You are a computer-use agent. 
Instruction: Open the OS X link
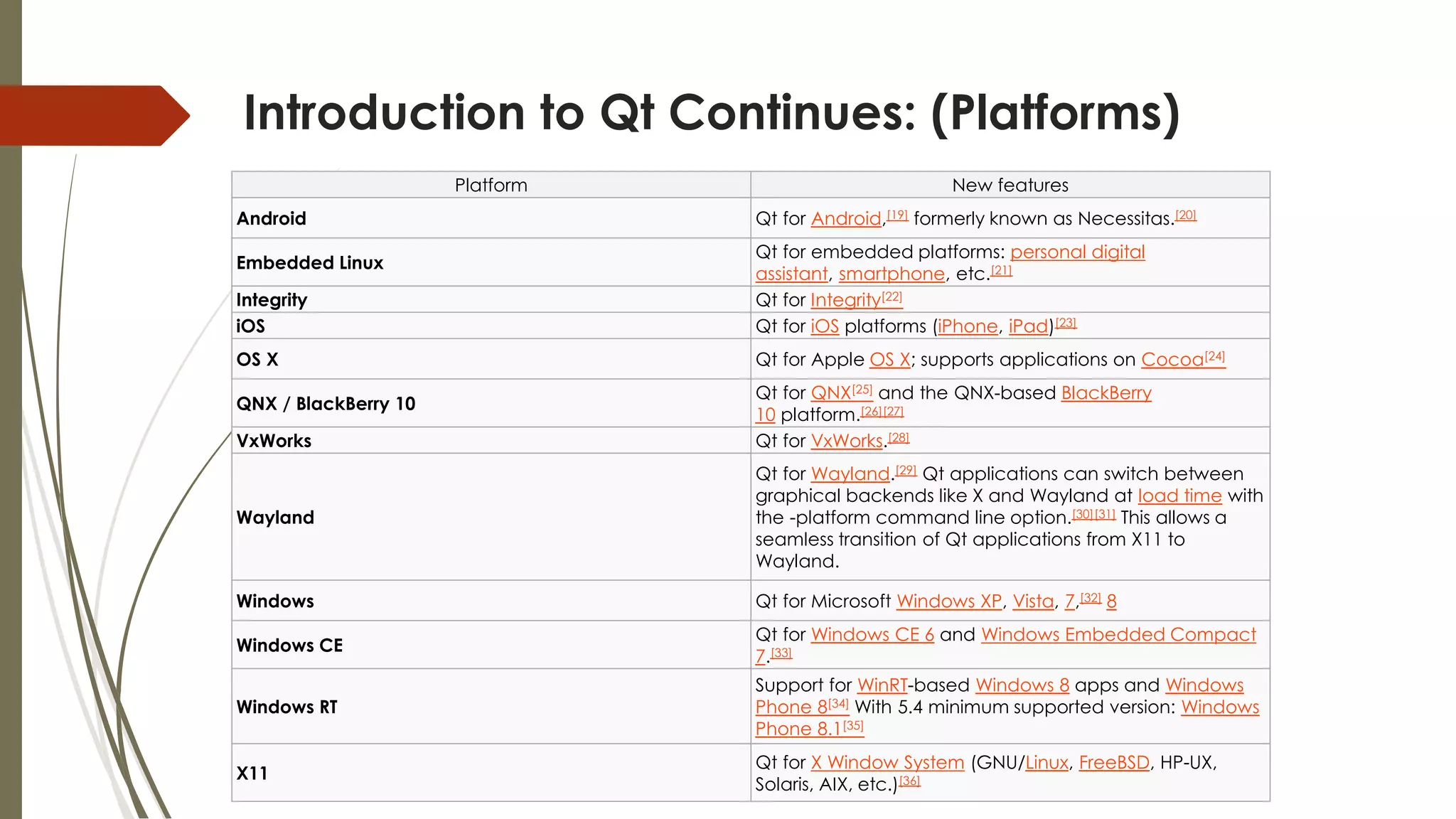tap(889, 360)
